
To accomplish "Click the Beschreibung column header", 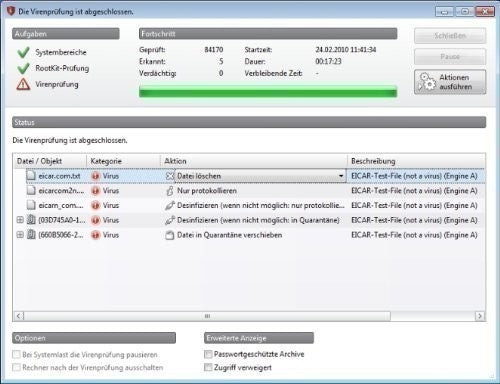I will click(416, 161).
